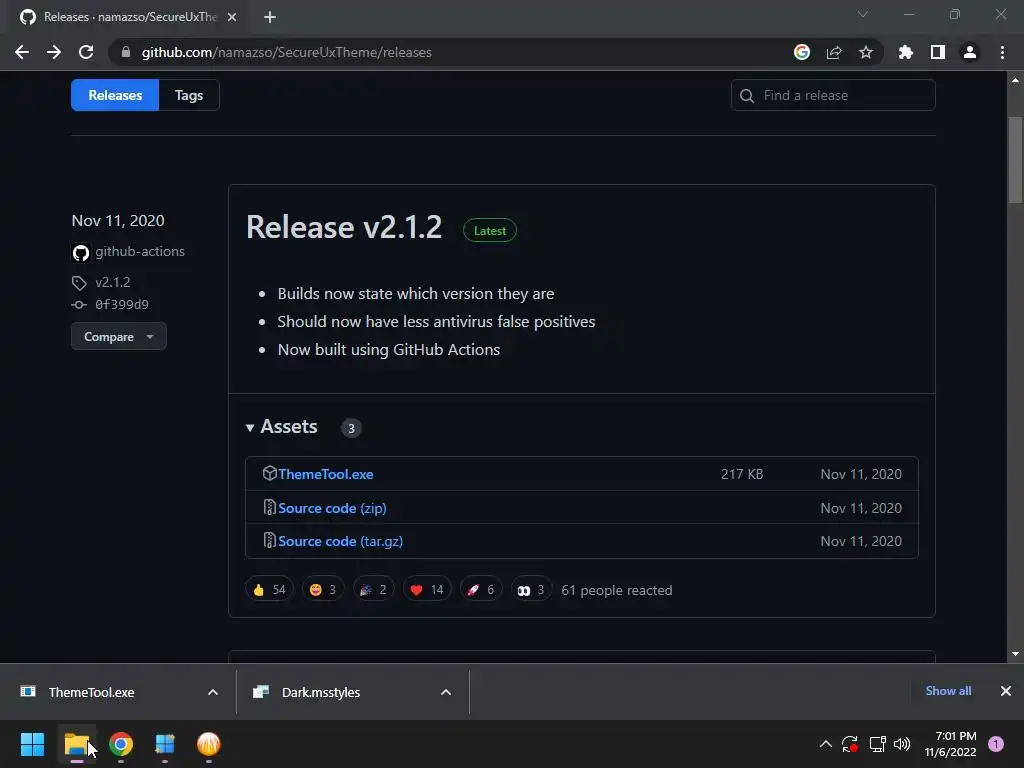Download ThemeTool.exe asset

[x=326, y=474]
